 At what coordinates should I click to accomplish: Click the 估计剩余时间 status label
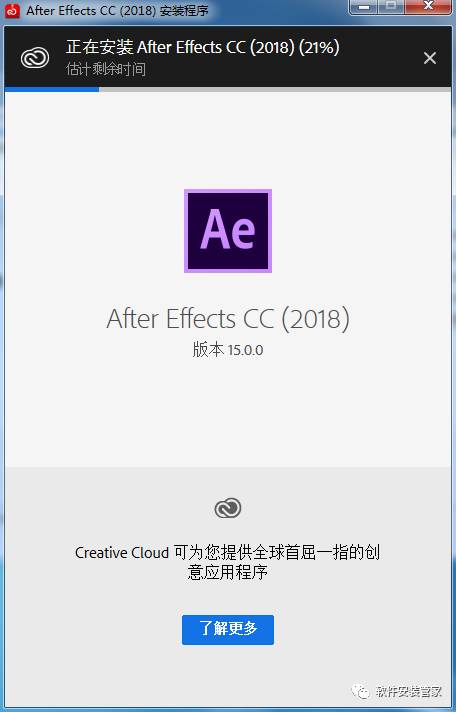click(106, 69)
